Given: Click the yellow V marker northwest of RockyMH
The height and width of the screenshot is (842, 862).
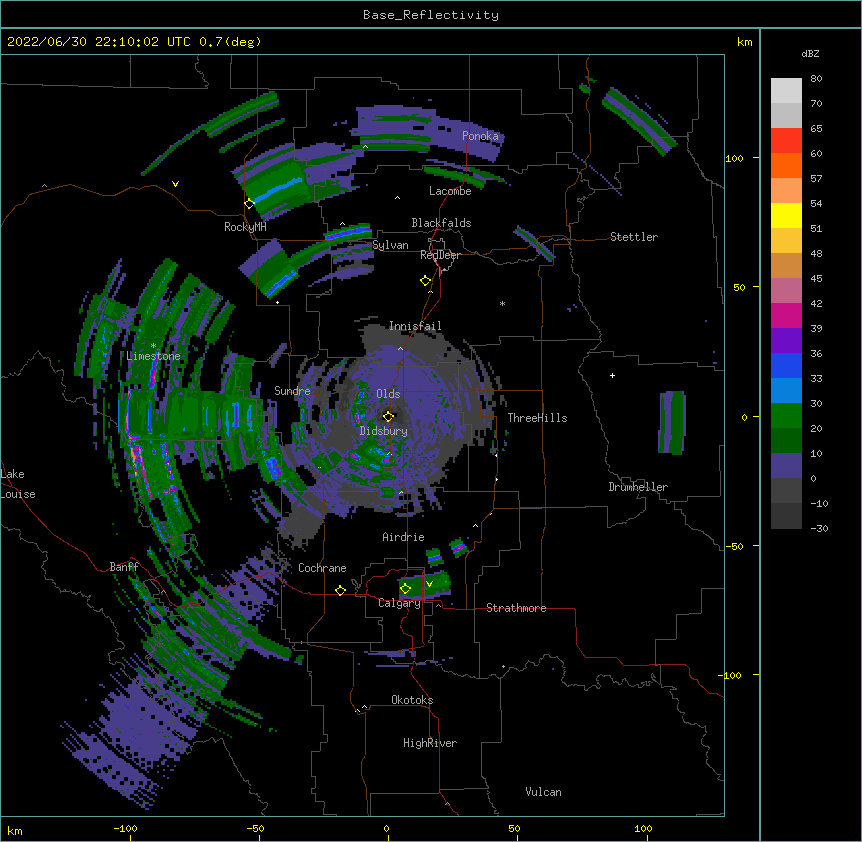Looking at the screenshot, I should (x=175, y=184).
